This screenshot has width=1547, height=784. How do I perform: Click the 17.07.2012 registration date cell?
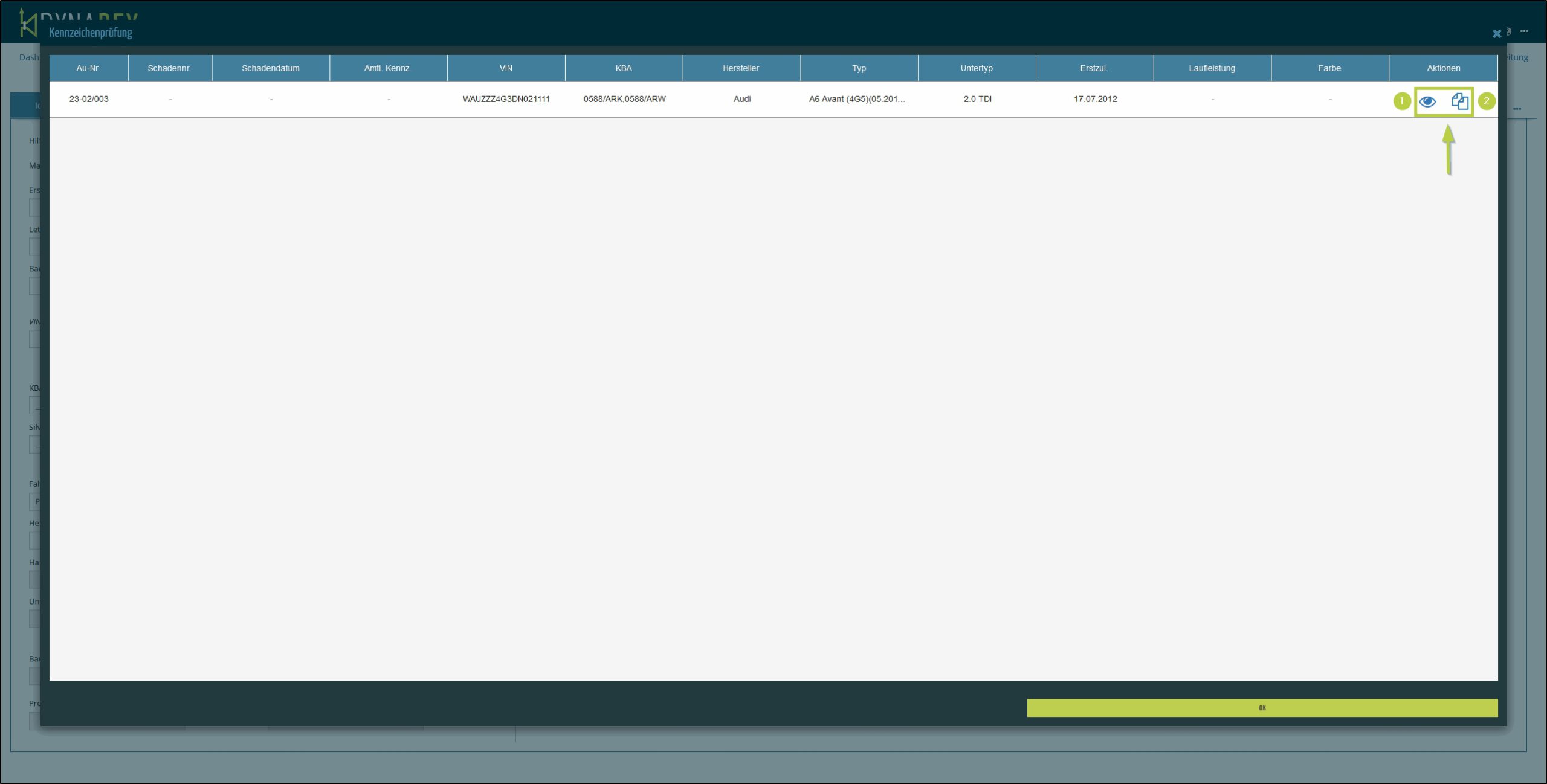click(1095, 99)
